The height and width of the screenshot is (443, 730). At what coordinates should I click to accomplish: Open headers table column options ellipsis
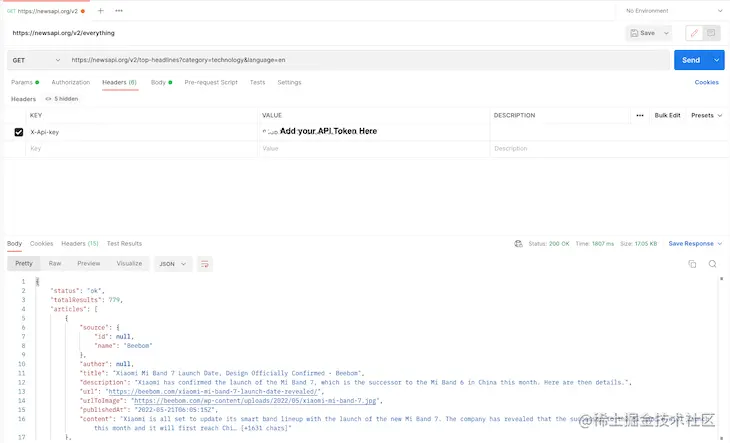(x=640, y=115)
